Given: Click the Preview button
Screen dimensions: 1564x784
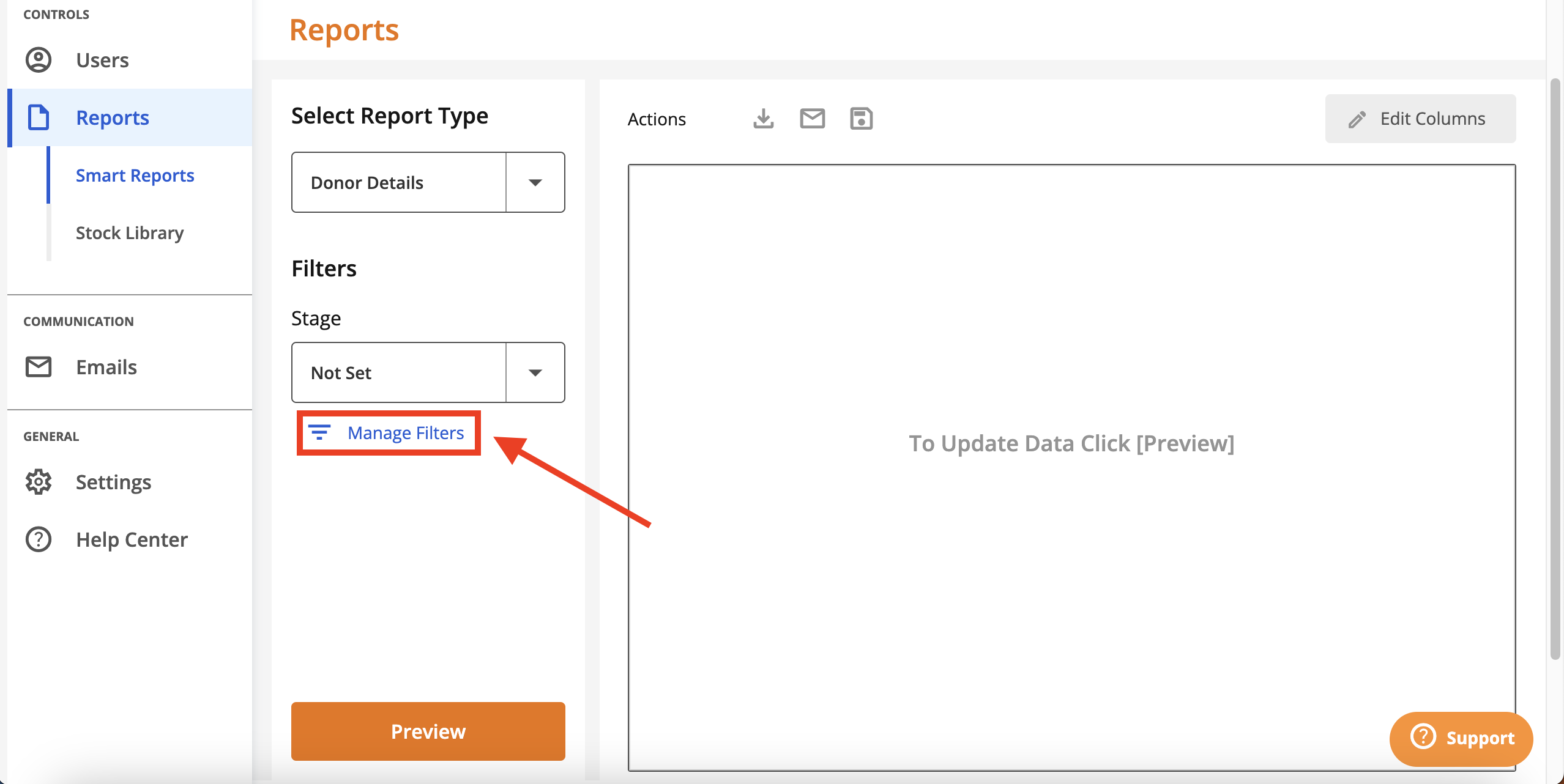Looking at the screenshot, I should [427, 731].
